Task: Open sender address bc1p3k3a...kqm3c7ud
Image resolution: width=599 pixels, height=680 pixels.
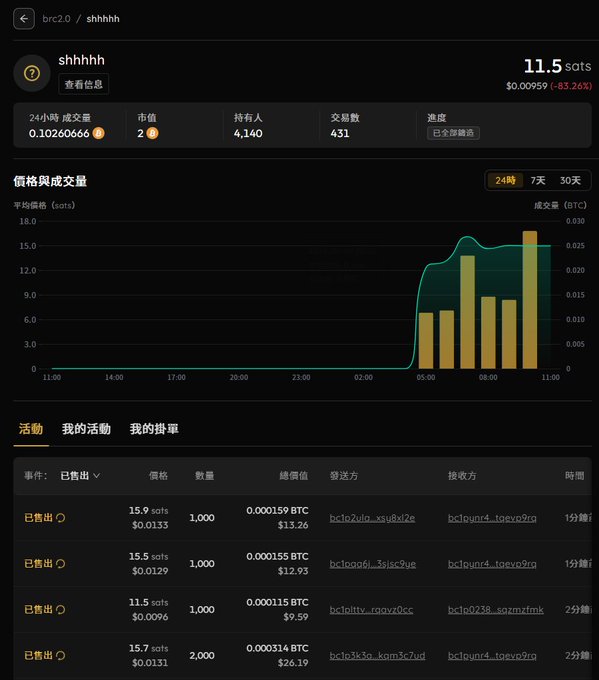Action: coord(377,656)
